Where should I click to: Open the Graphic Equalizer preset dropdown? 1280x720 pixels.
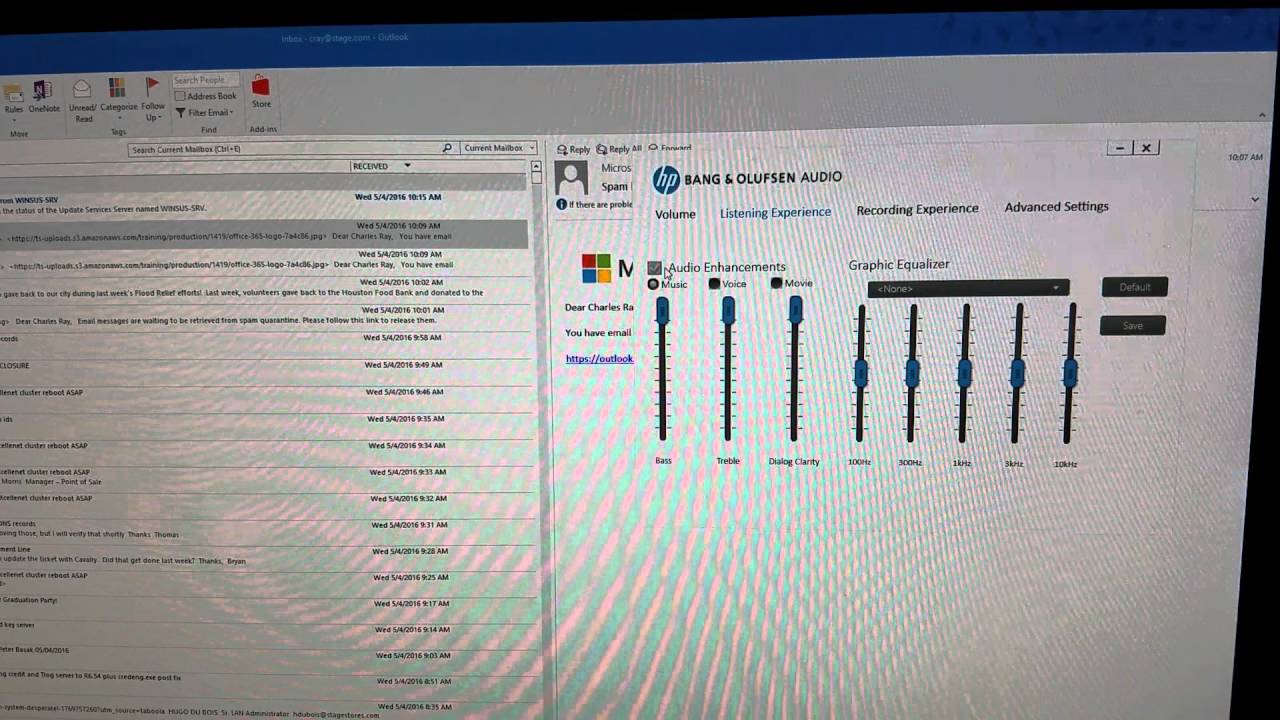968,288
